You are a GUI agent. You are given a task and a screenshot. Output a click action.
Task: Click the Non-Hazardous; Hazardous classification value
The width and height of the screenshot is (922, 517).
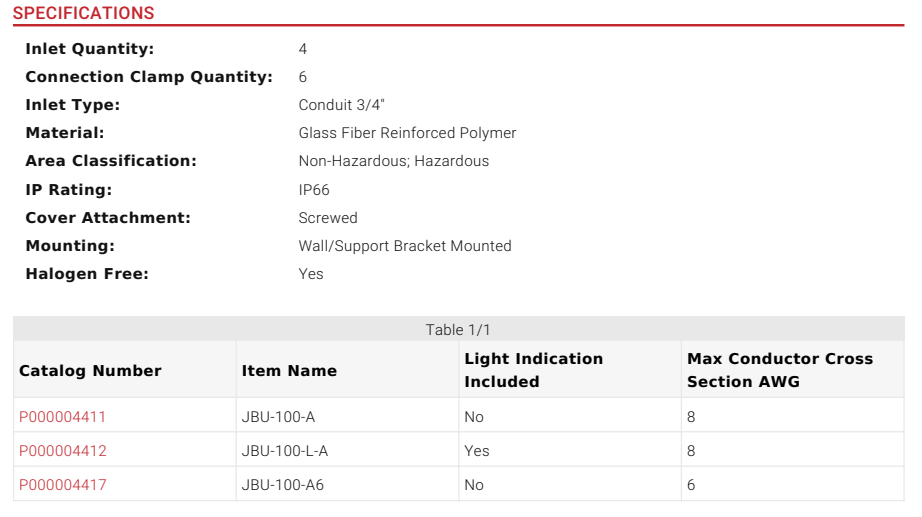tap(393, 161)
